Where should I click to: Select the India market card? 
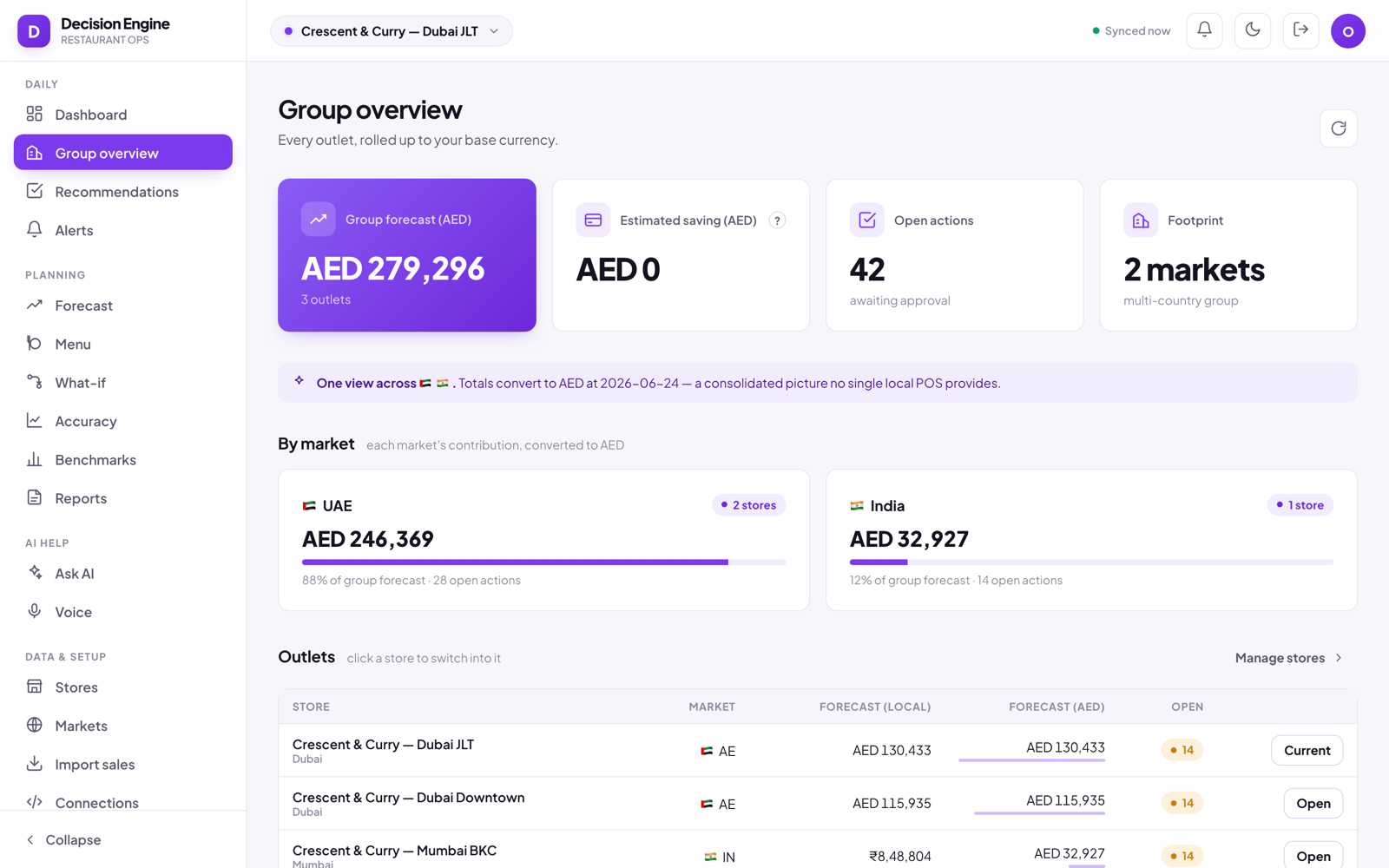pos(1091,540)
